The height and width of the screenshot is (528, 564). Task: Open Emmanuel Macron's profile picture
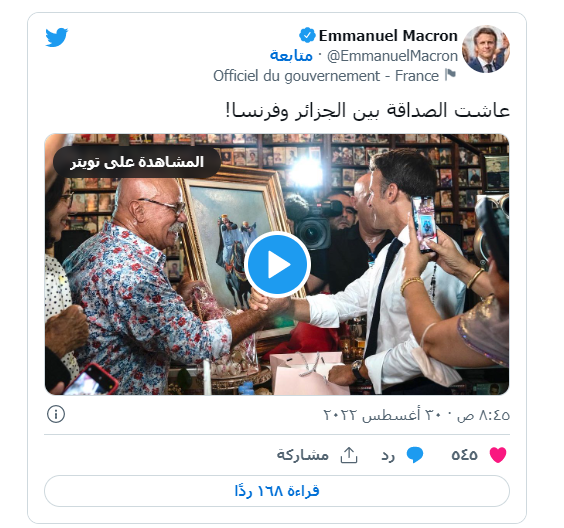pyautogui.click(x=486, y=49)
